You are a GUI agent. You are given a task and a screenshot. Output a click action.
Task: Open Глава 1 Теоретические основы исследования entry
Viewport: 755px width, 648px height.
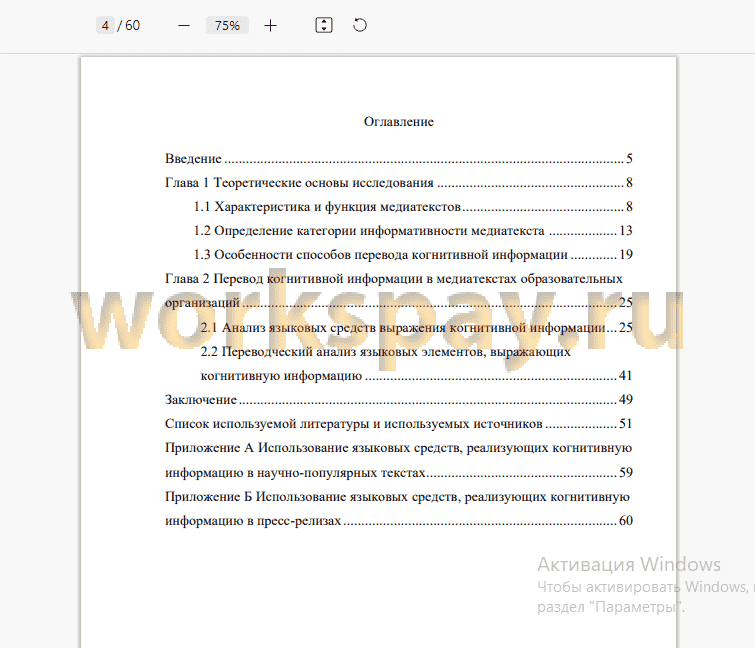click(399, 182)
